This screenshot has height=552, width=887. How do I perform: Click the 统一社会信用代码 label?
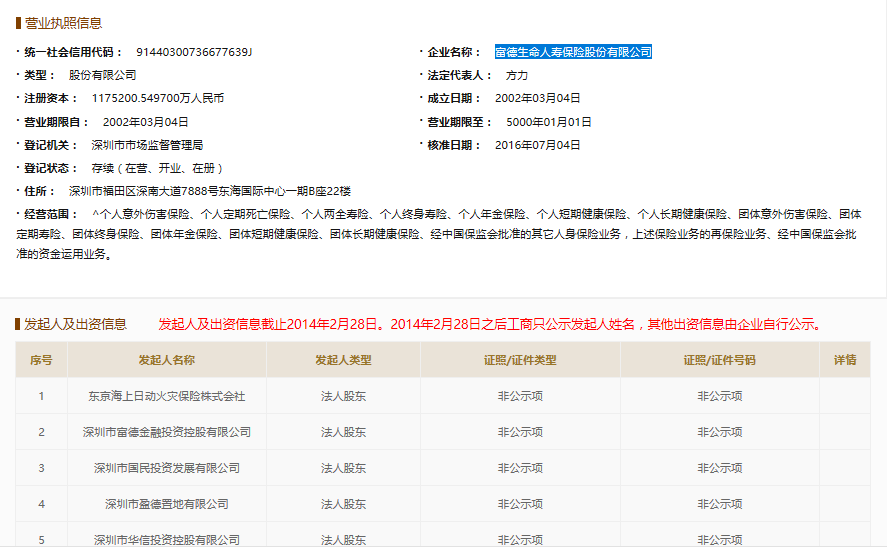pyautogui.click(x=73, y=52)
